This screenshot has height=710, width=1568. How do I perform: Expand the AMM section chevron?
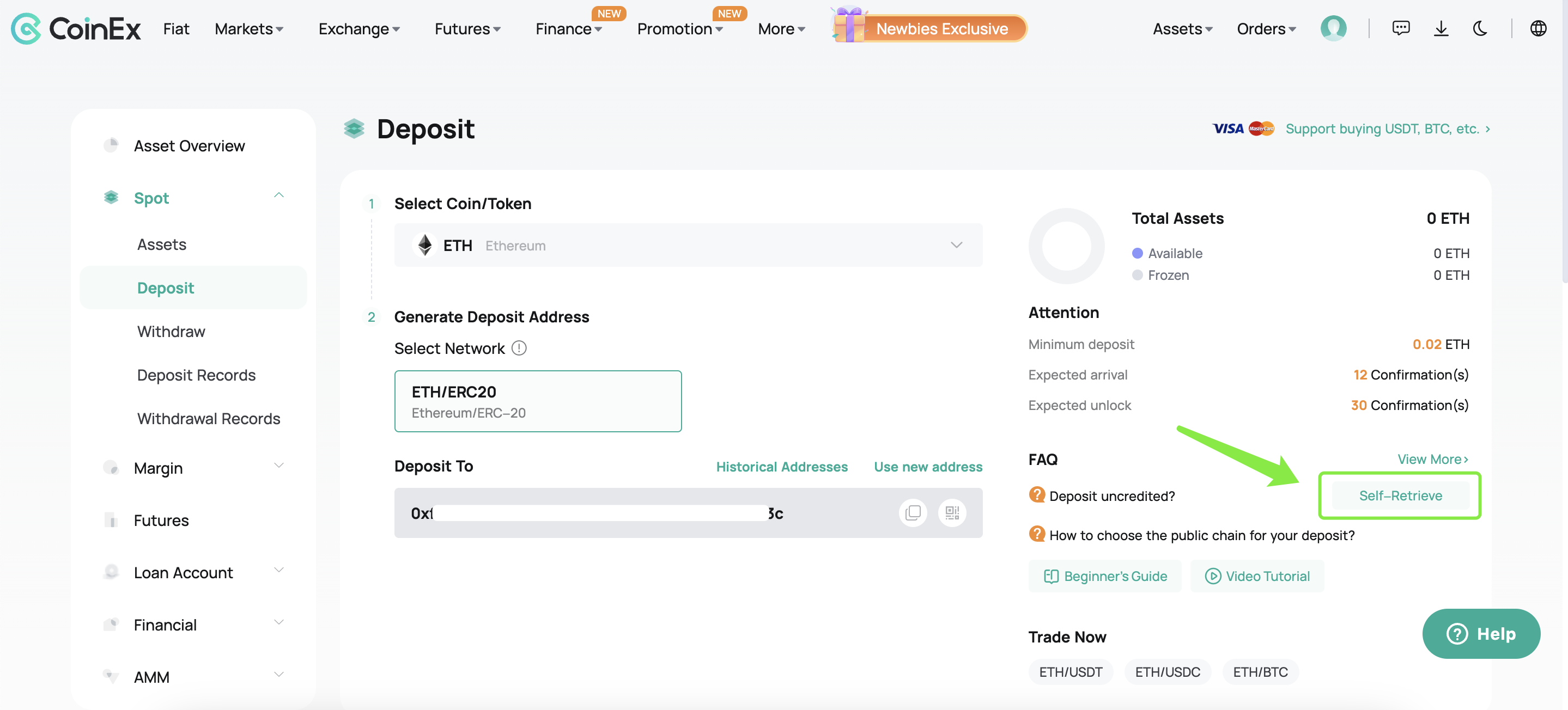coord(279,674)
